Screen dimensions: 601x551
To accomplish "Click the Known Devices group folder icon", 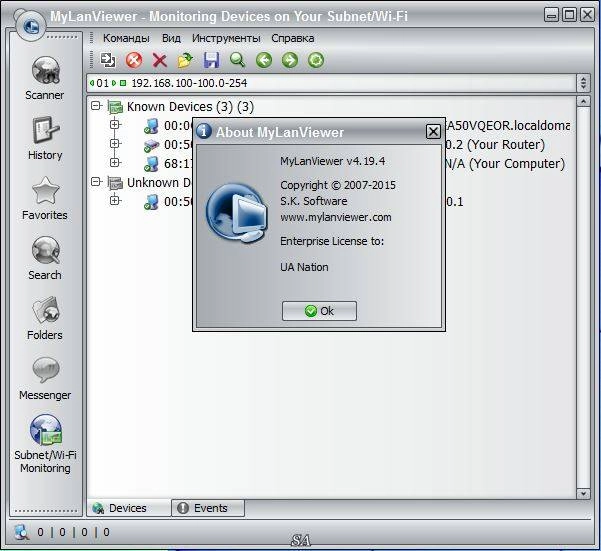I will [115, 107].
